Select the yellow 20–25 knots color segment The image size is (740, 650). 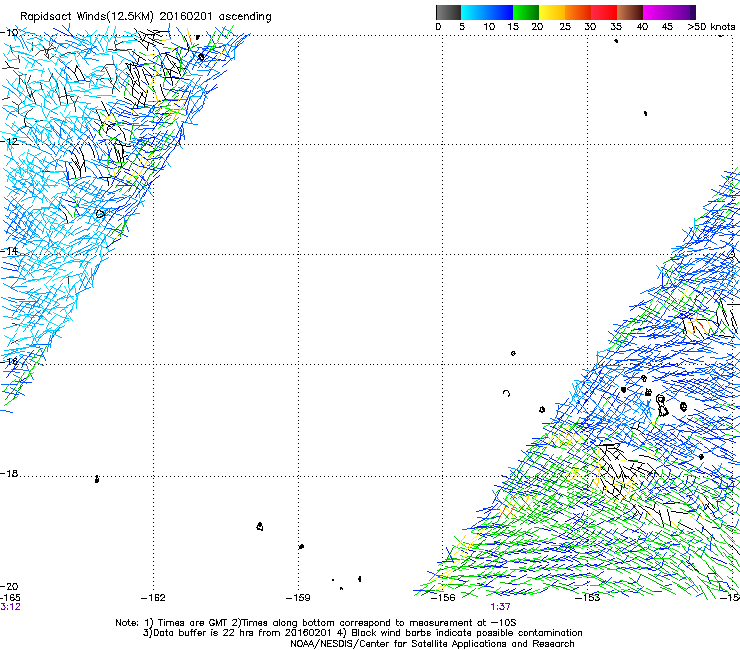coord(552,12)
